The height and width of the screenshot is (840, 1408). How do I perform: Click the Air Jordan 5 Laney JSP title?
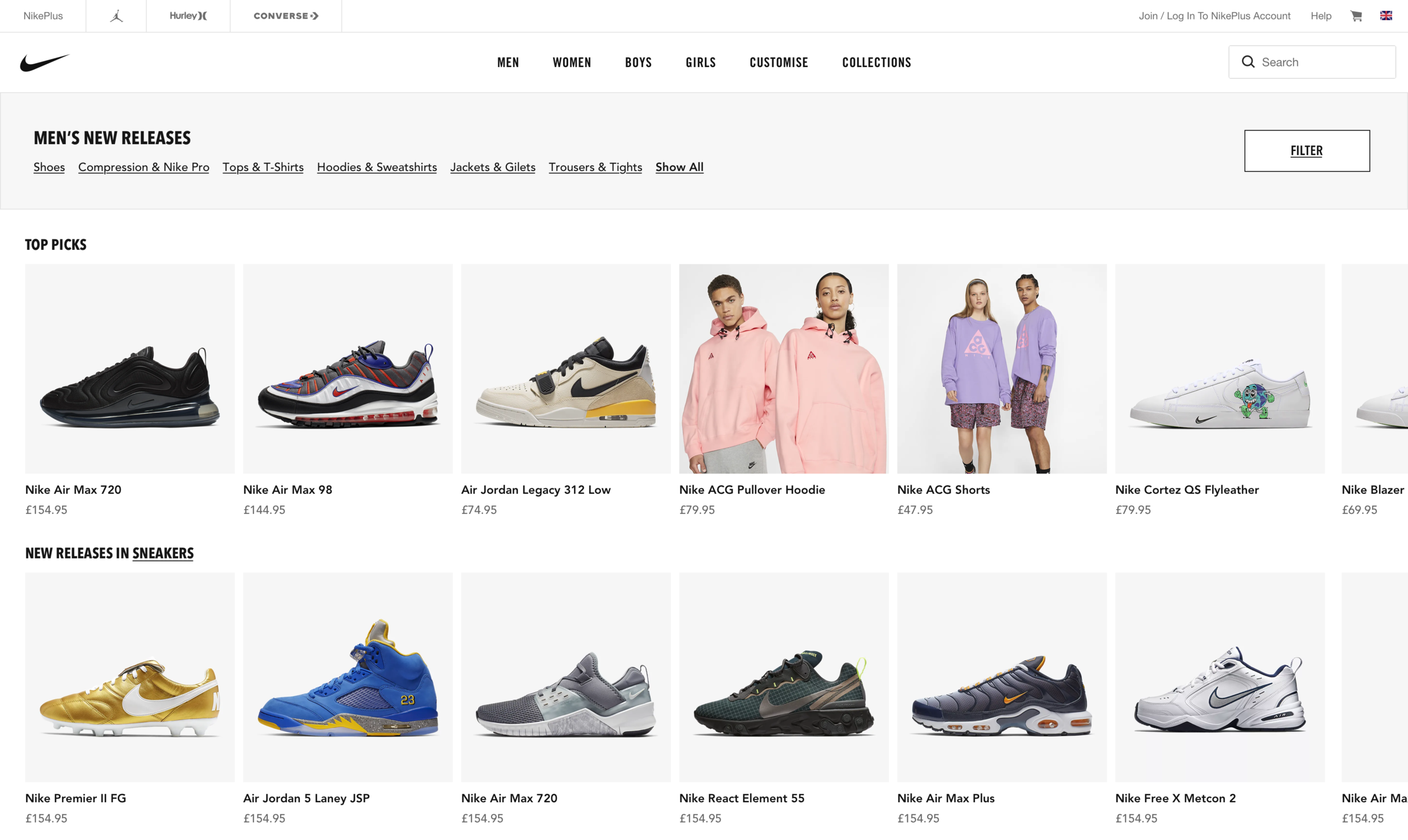306,798
